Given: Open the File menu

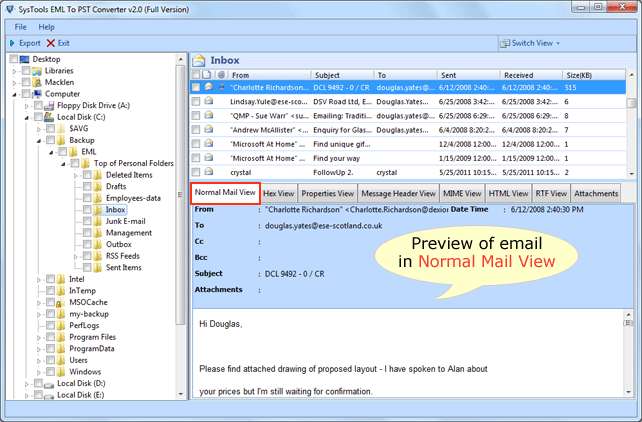Looking at the screenshot, I should (x=20, y=27).
